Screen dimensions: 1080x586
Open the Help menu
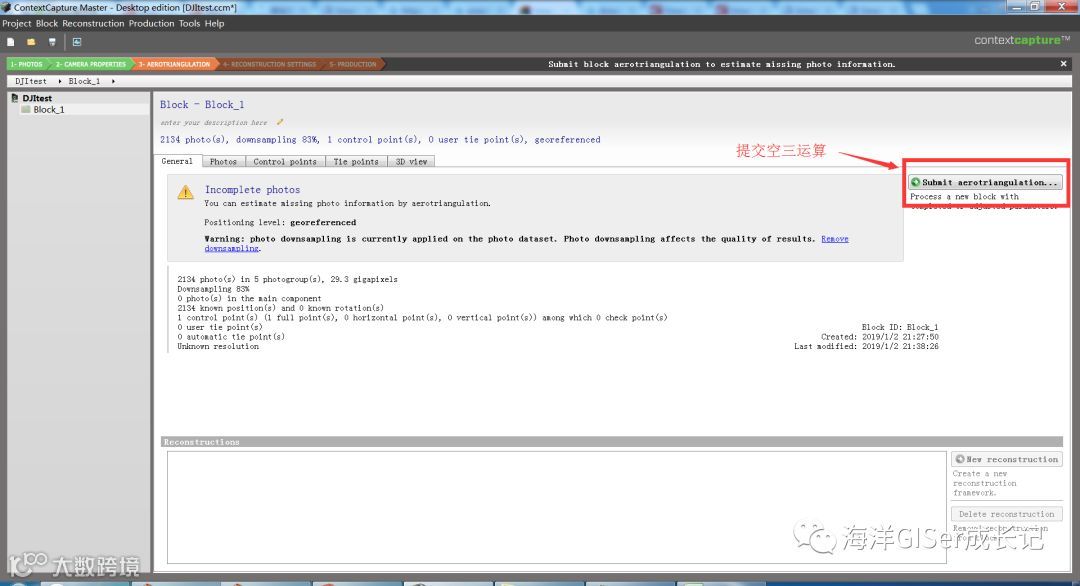(214, 23)
